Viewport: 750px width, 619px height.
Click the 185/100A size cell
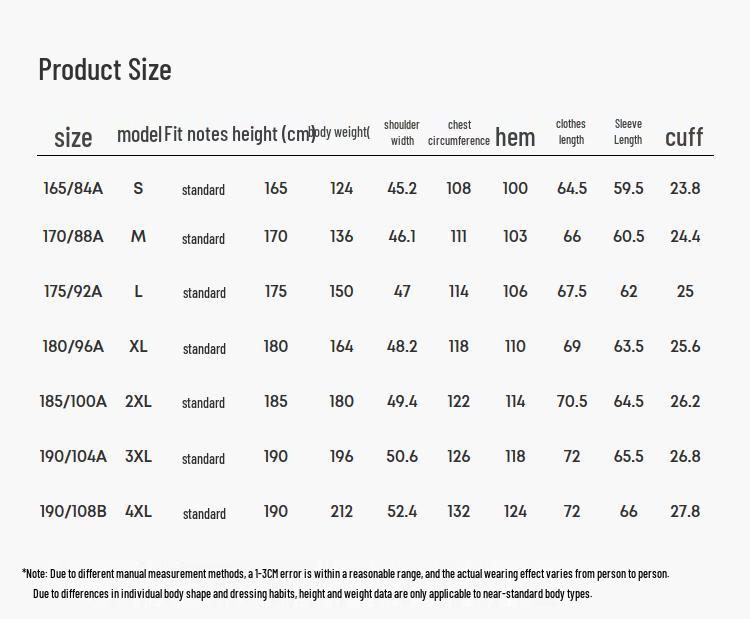[x=73, y=402]
